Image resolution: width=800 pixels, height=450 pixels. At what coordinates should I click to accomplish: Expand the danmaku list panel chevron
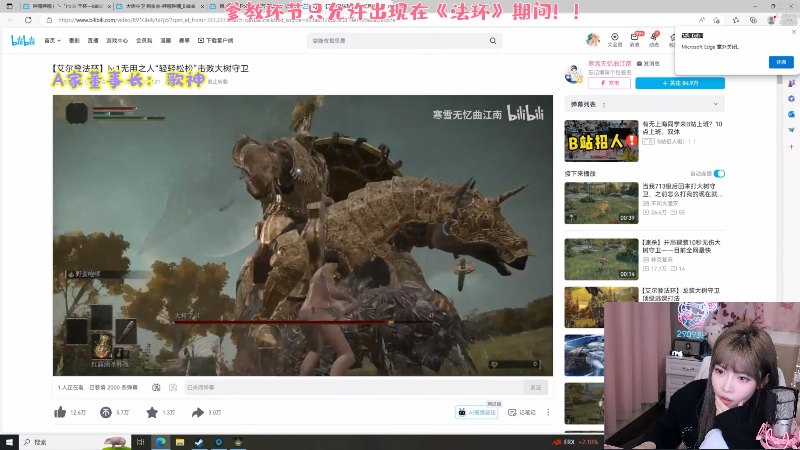715,104
